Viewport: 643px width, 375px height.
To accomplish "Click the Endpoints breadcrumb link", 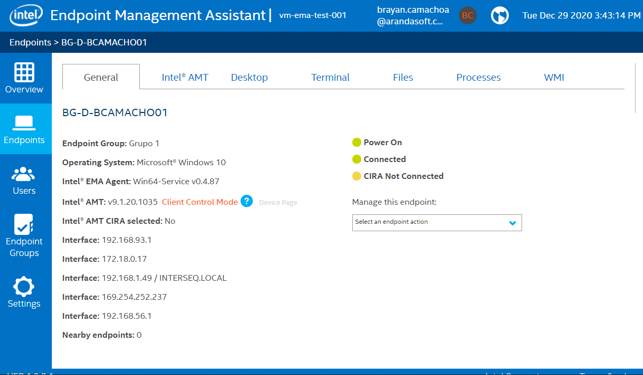I will [x=30, y=42].
